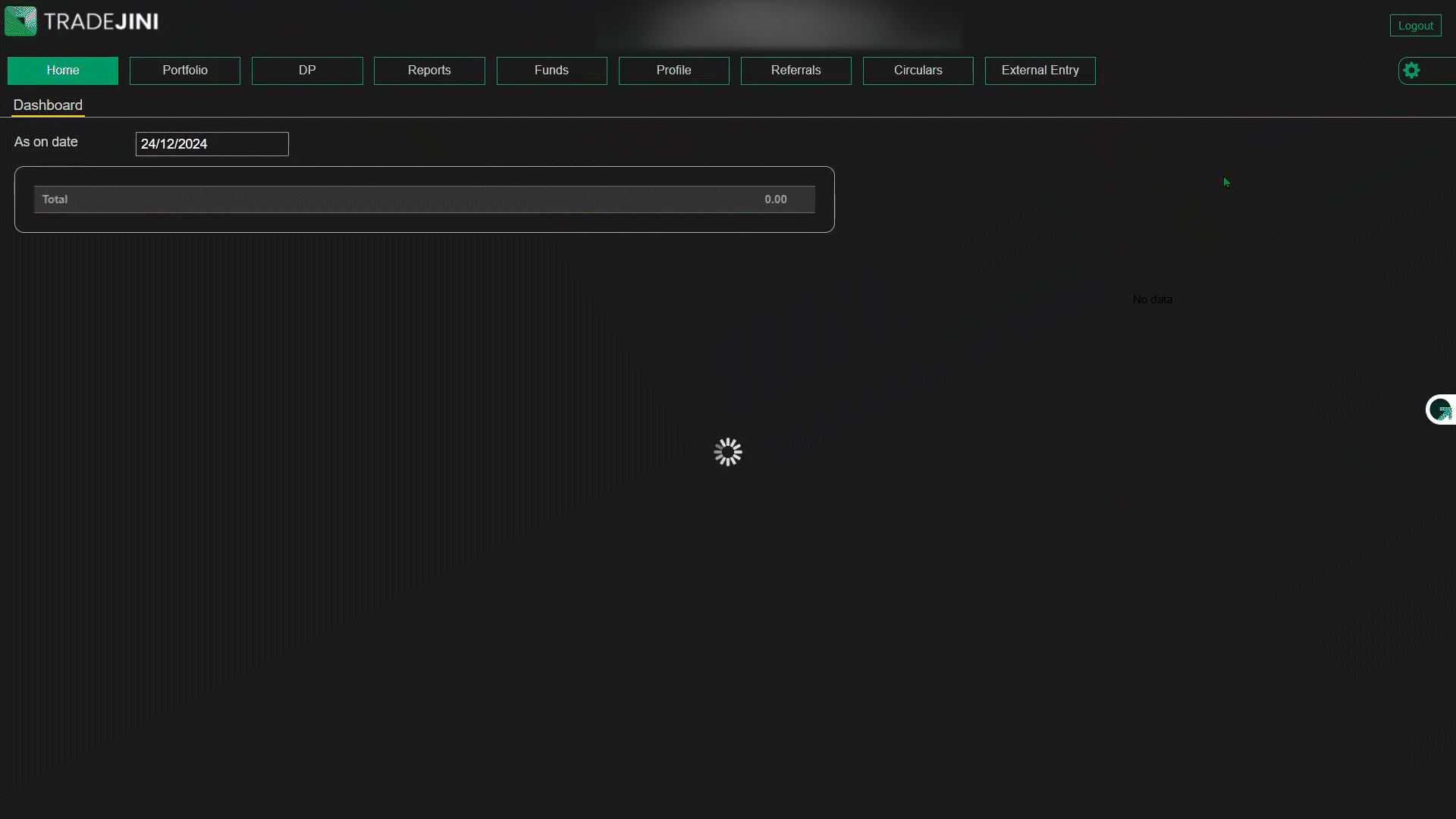Switch to the DP tab
The width and height of the screenshot is (1456, 819).
pyautogui.click(x=307, y=71)
